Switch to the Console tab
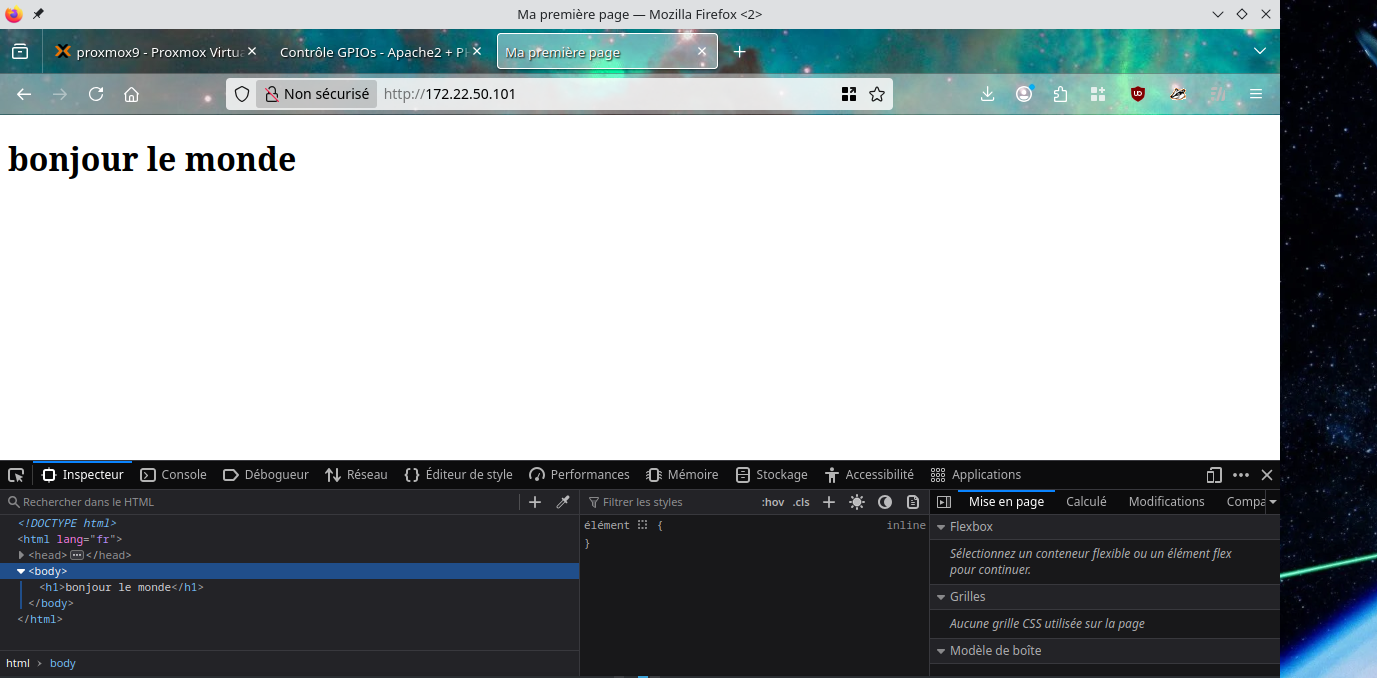Viewport: 1377px width, 678px height. click(x=173, y=475)
